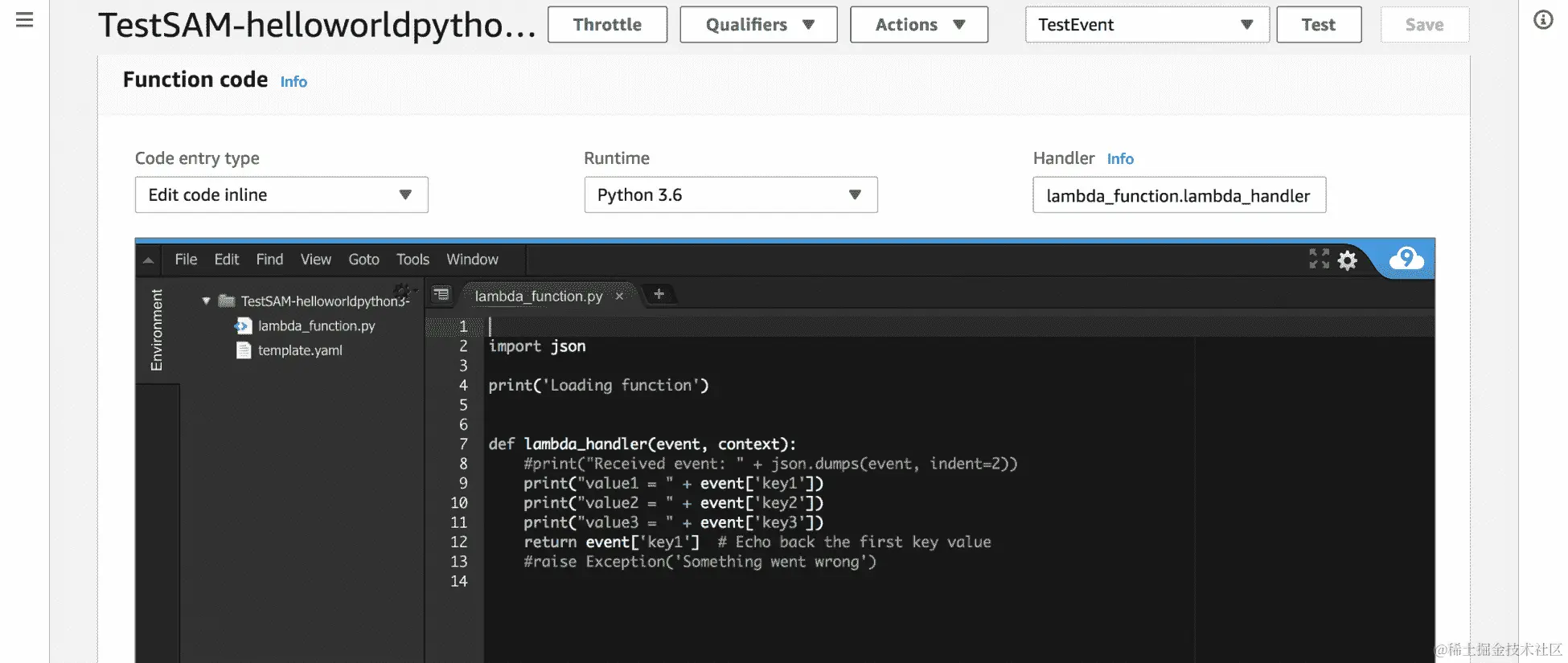Click the TestSAM-helloworldpython3 folder icon
Viewport: 1568px width, 663px height.
(x=227, y=301)
